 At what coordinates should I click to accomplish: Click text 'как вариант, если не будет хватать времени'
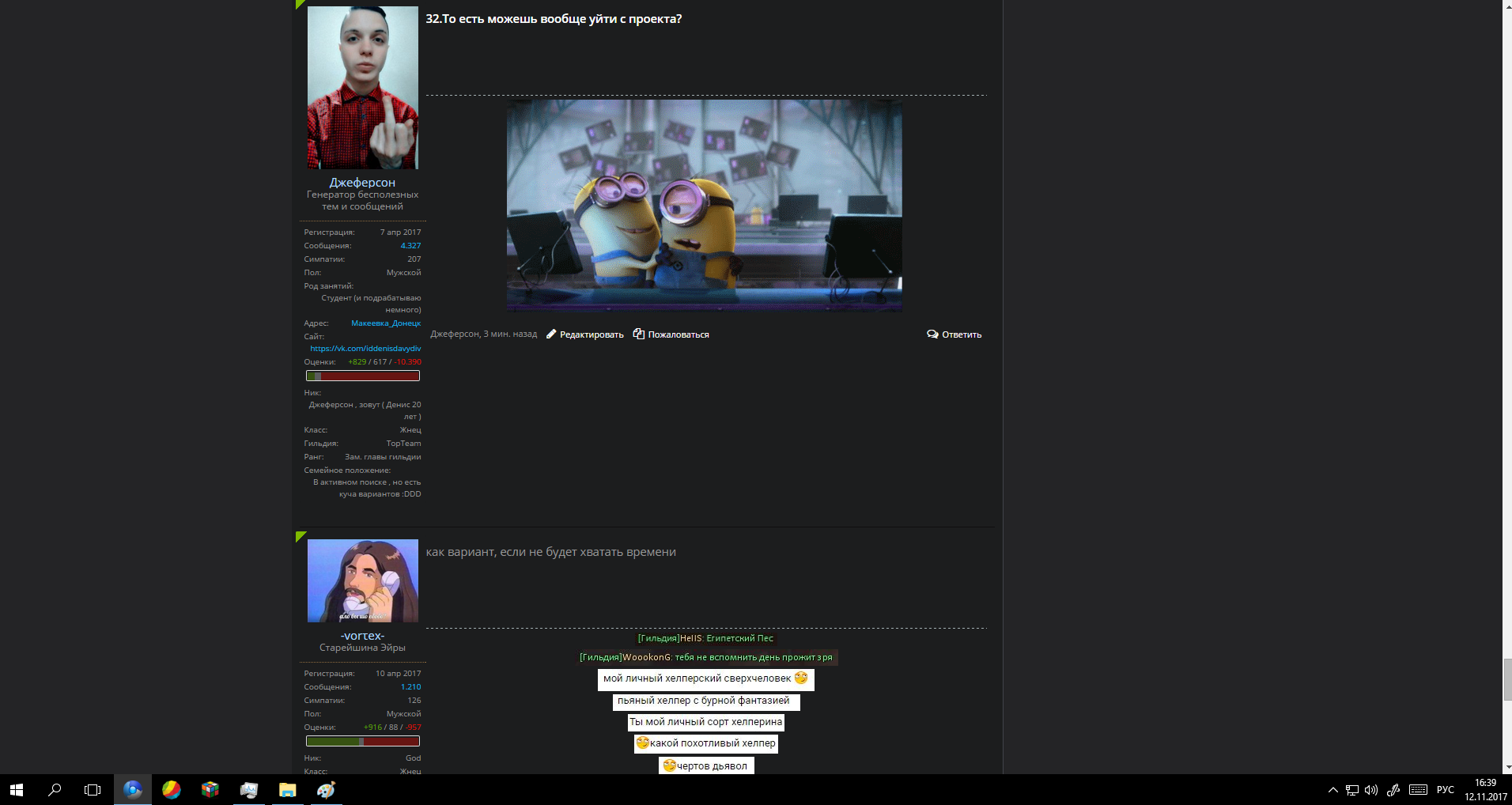(550, 552)
